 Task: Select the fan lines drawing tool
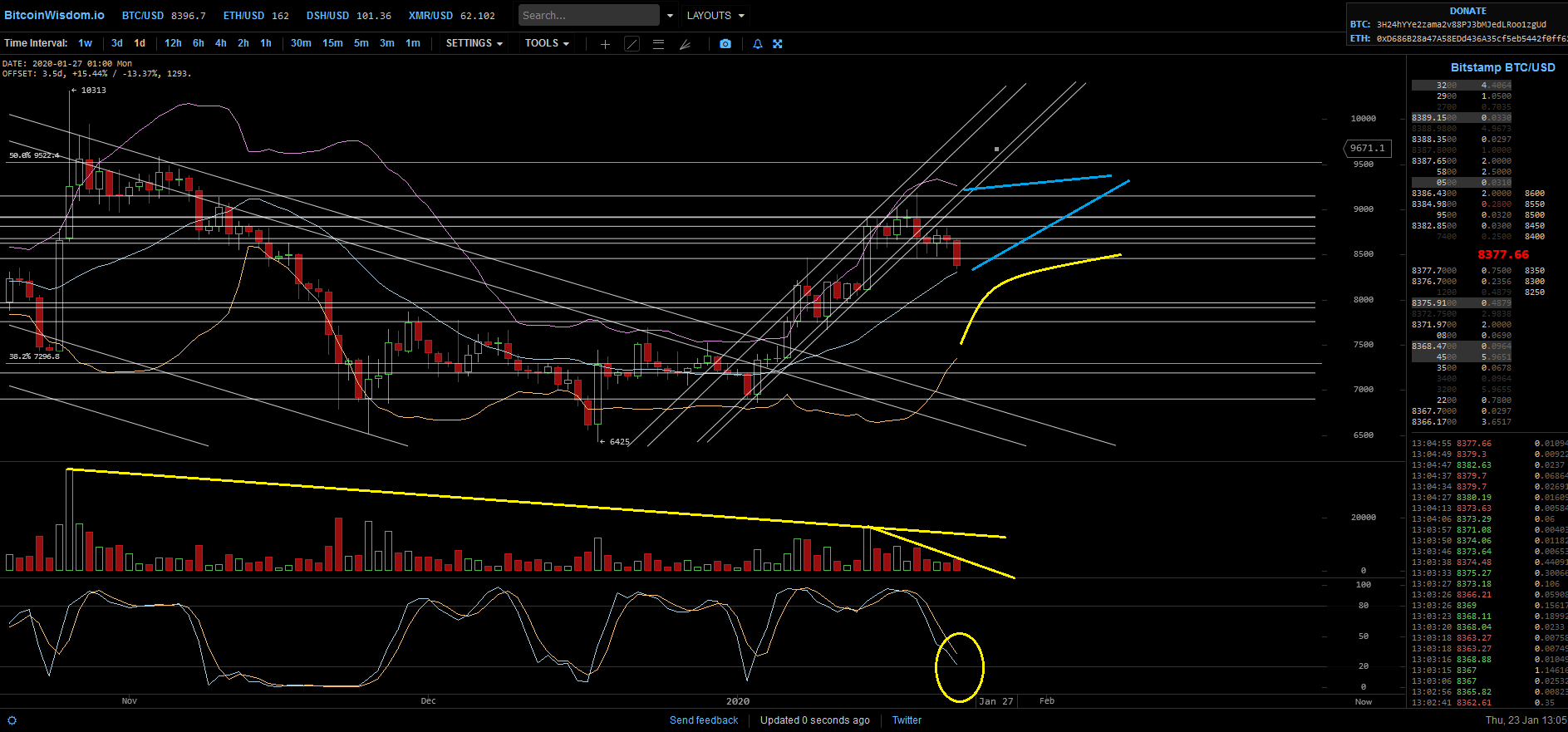tap(685, 44)
